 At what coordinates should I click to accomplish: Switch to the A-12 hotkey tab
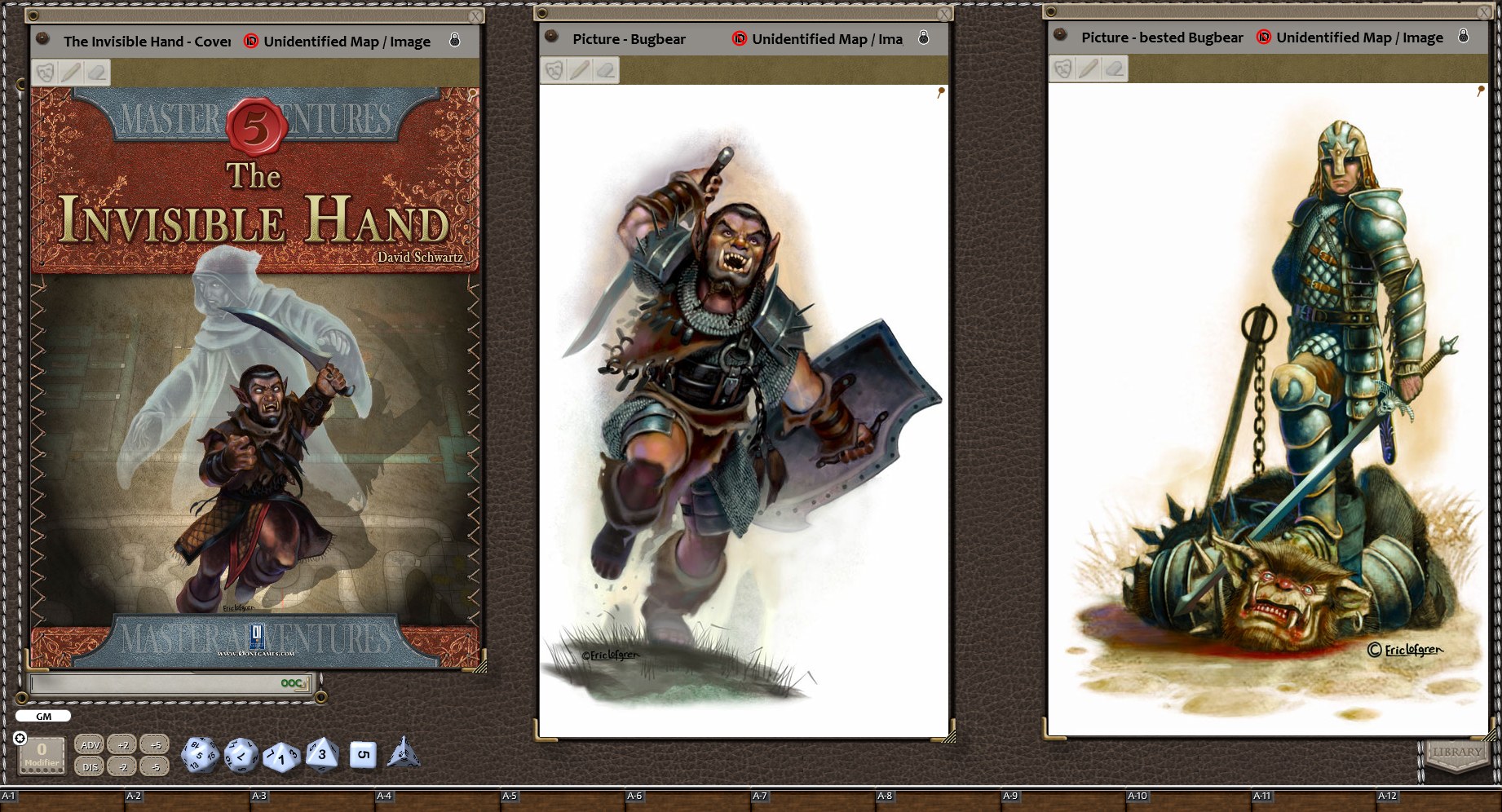click(1386, 795)
